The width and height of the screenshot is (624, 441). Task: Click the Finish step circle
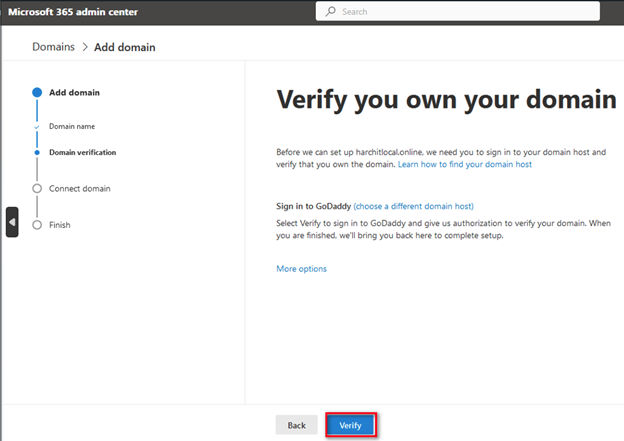tap(37, 225)
